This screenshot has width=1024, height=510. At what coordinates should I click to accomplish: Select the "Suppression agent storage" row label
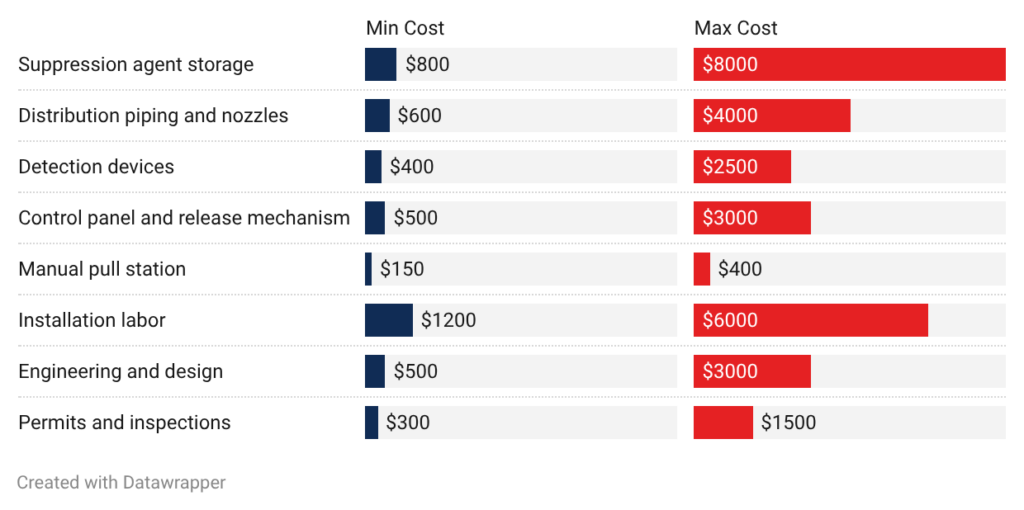(x=136, y=64)
